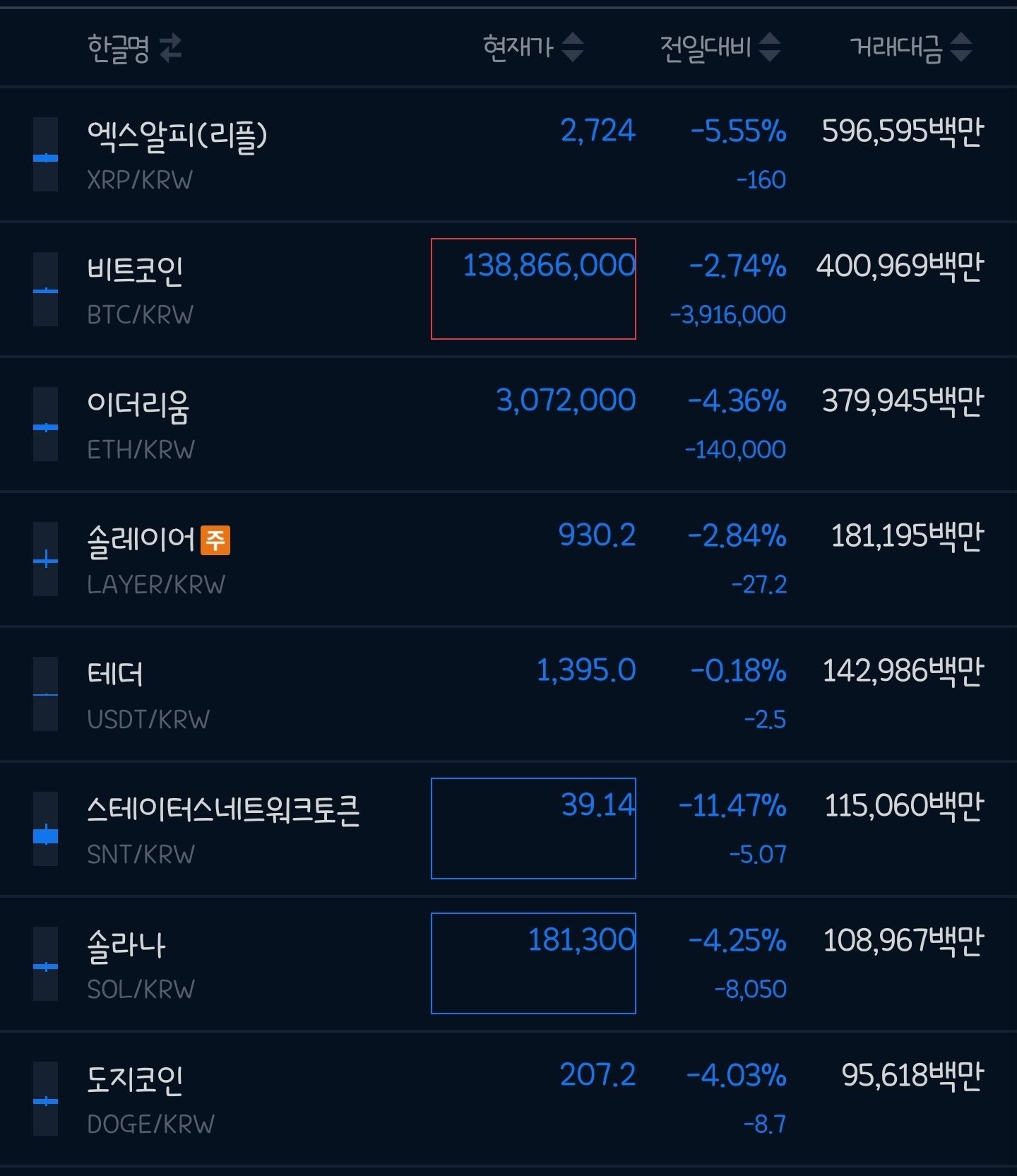Click Bitcoin price 138,866,000
This screenshot has height=1176, width=1017.
point(549,266)
